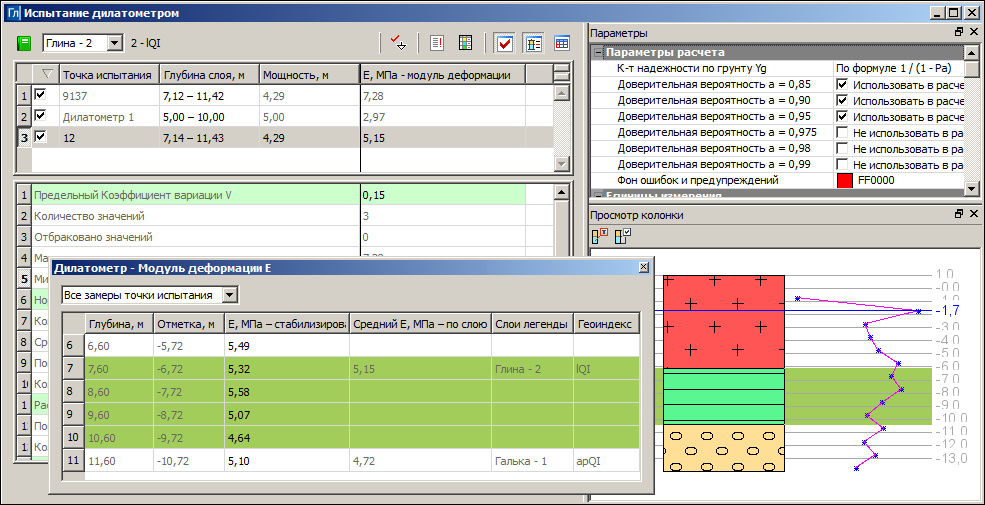Click the tan gravel layer in the column preview
The image size is (985, 505).
point(724,448)
